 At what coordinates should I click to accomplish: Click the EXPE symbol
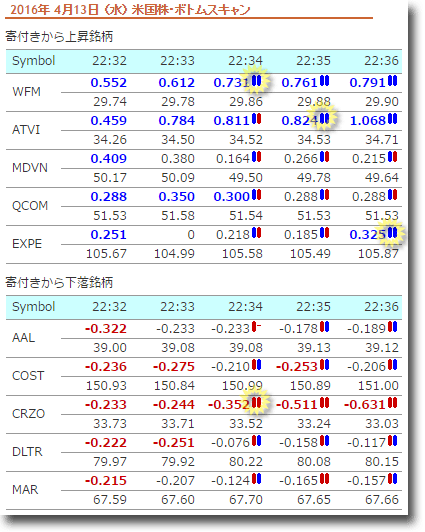coord(27,244)
